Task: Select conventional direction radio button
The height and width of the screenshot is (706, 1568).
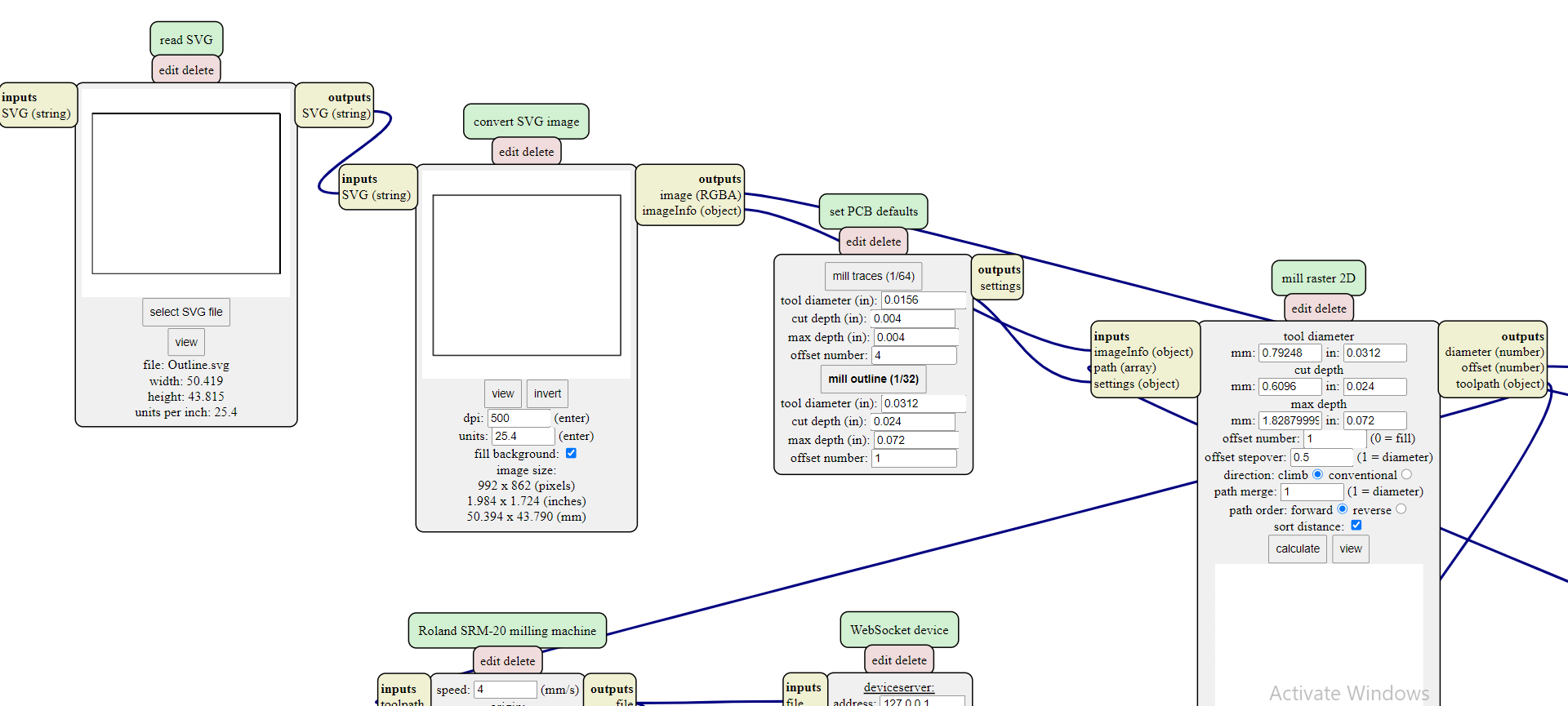Action: [1406, 474]
